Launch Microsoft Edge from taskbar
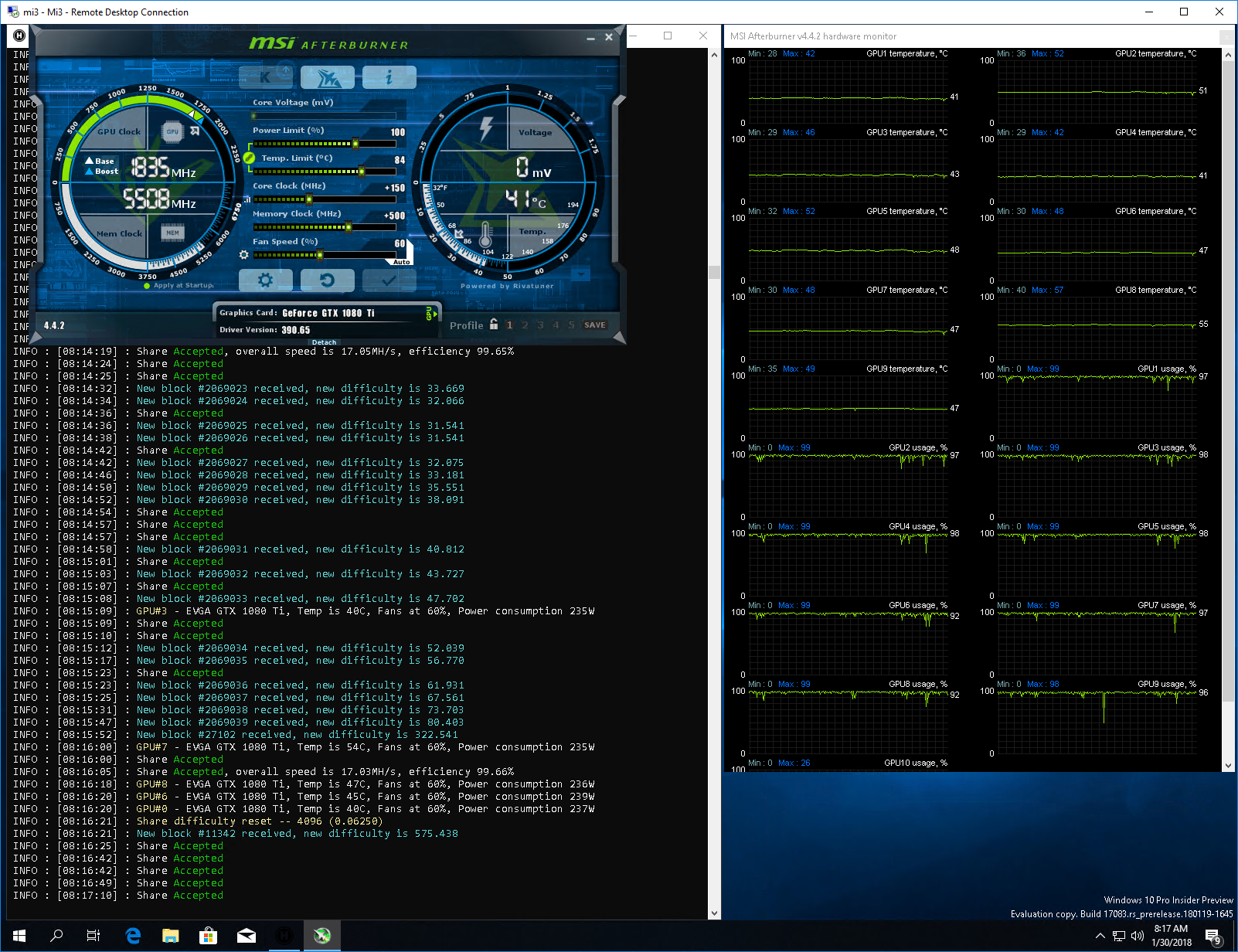 coord(133,936)
